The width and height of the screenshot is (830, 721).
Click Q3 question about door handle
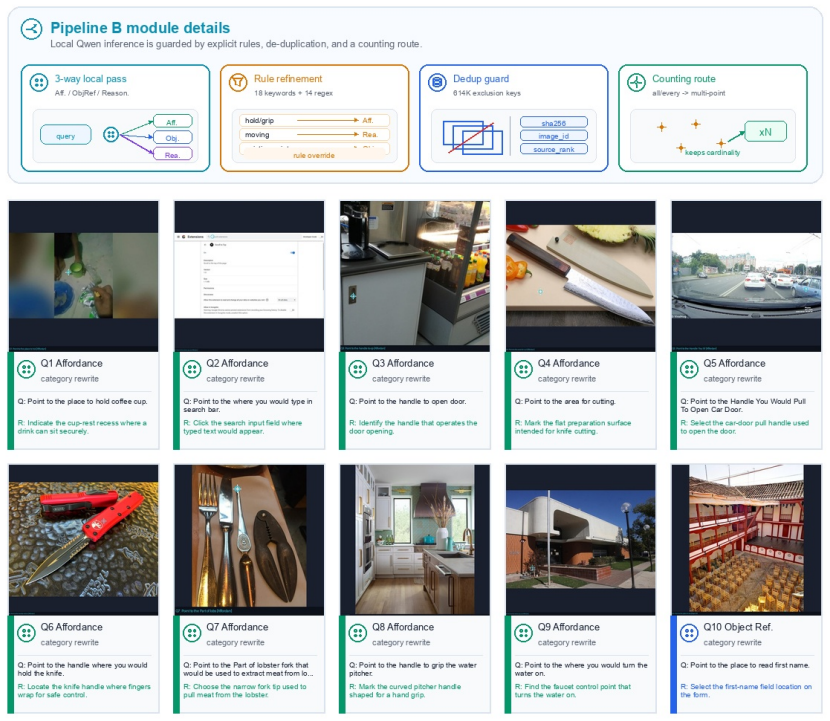(x=408, y=401)
